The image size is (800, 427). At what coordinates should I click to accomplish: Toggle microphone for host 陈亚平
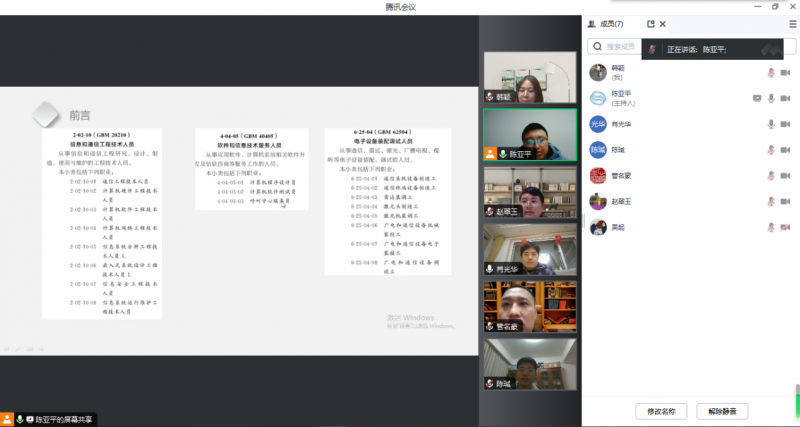point(771,98)
